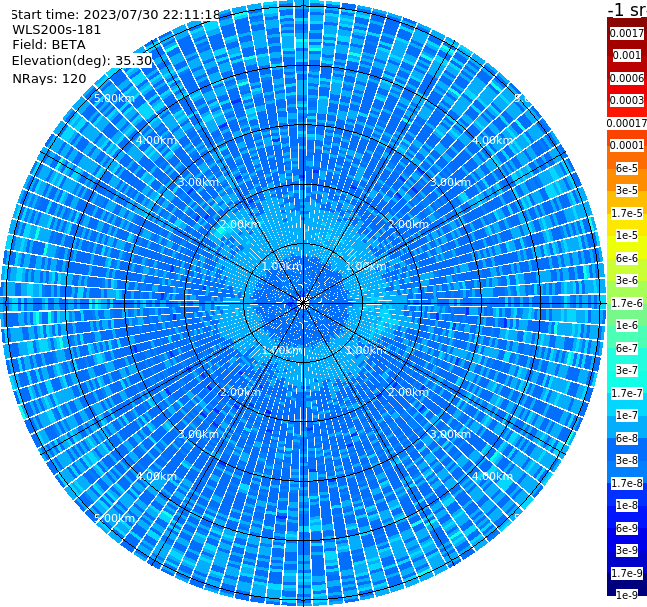This screenshot has height=607, width=647.
Task: Select the 3e-5 colorbar value
Action: click(627, 190)
